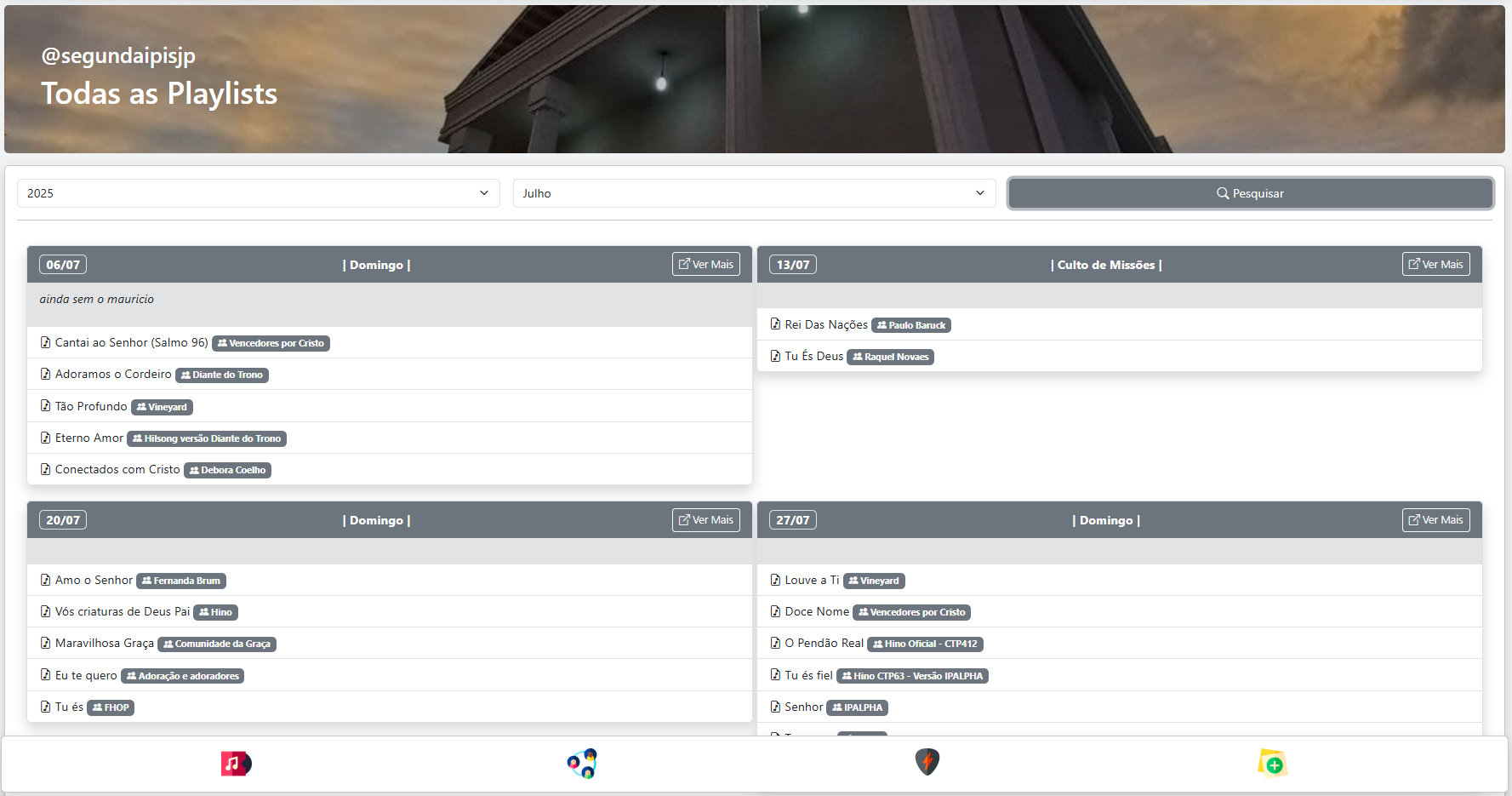
Task: Click the file icon beside Louve a Ti
Action: tap(775, 580)
